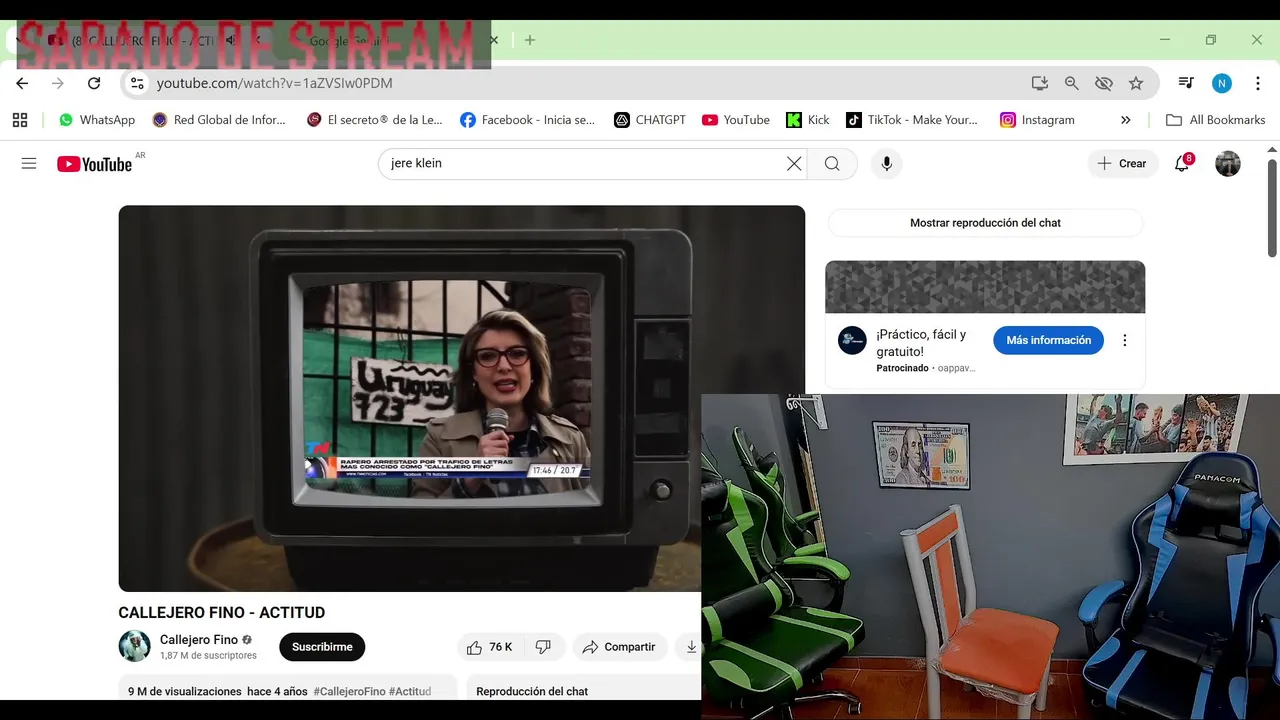The height and width of the screenshot is (720, 1280).
Task: Open Red Global de Infor... bookmark
Action: [219, 120]
